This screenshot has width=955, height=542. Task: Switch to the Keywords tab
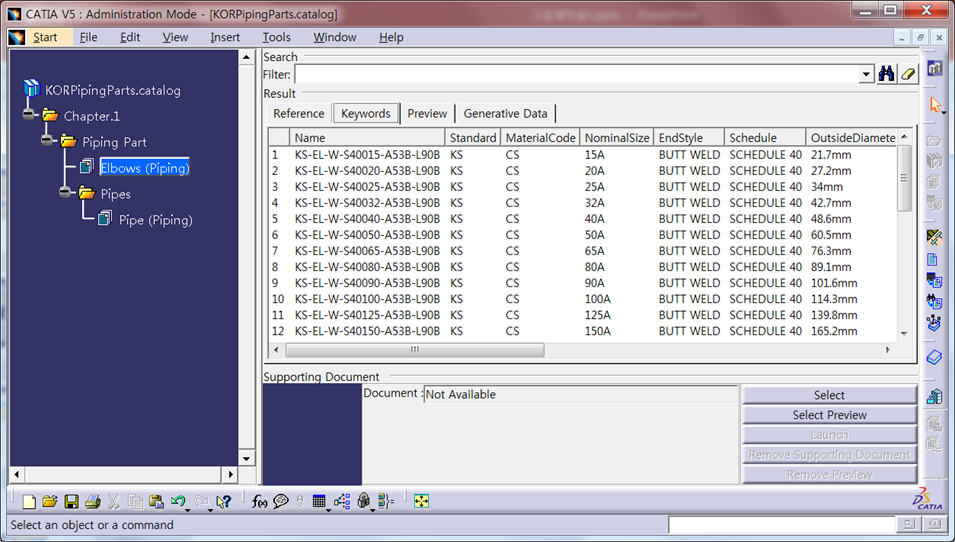365,114
